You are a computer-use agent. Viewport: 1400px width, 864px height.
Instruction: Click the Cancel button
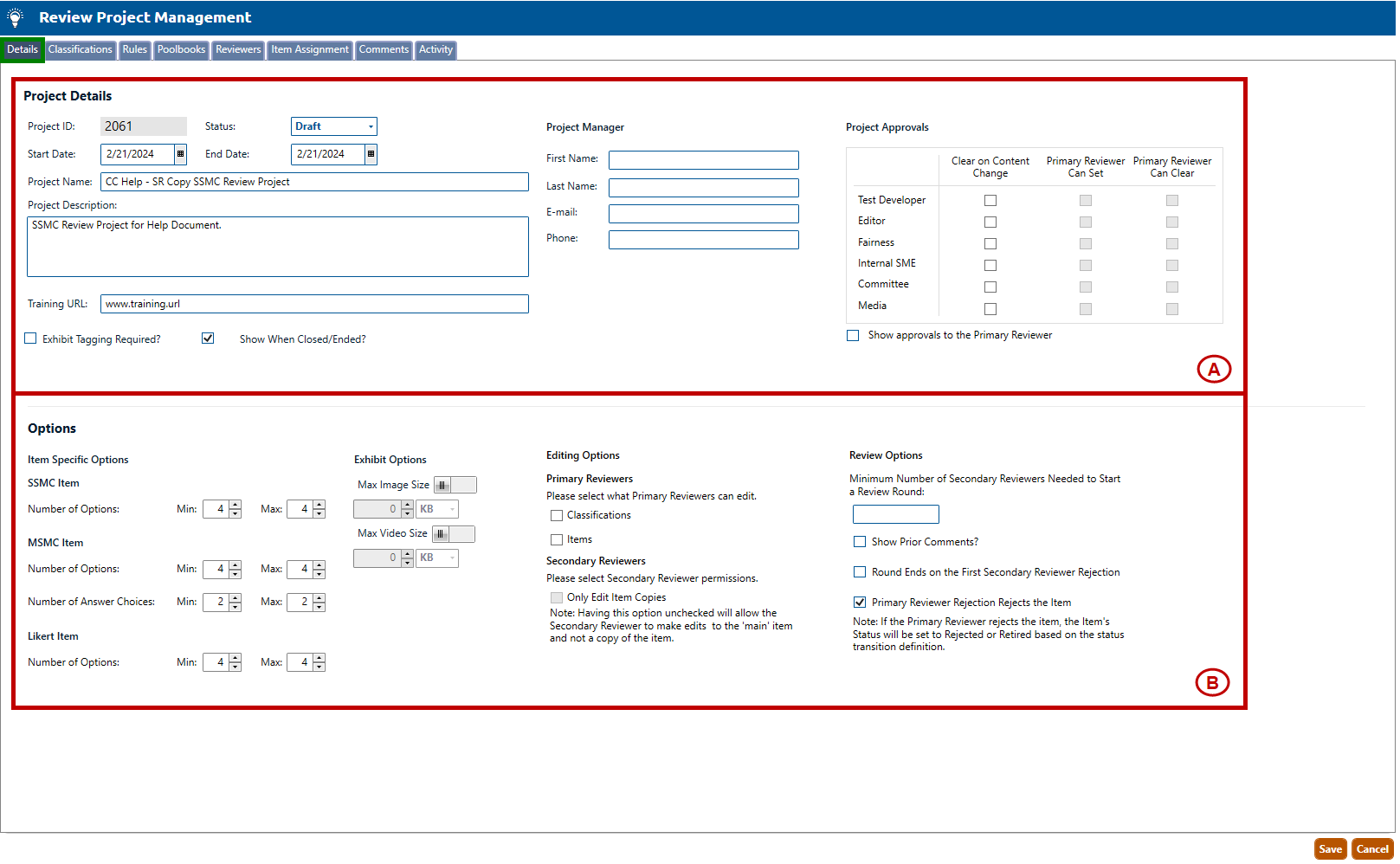tap(1372, 849)
